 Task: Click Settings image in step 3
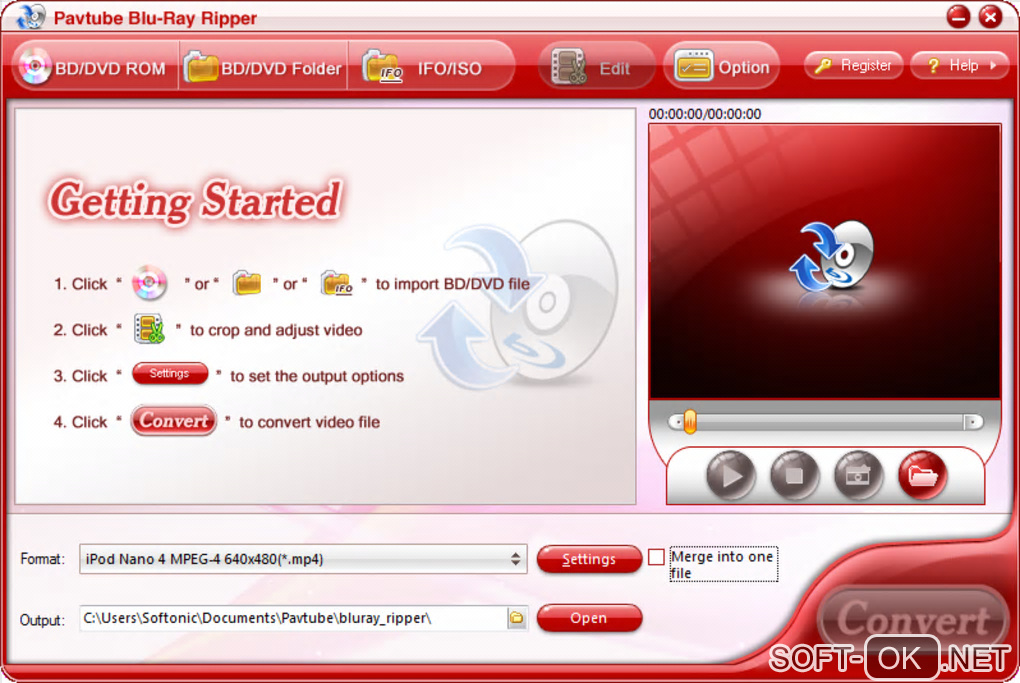click(170, 373)
